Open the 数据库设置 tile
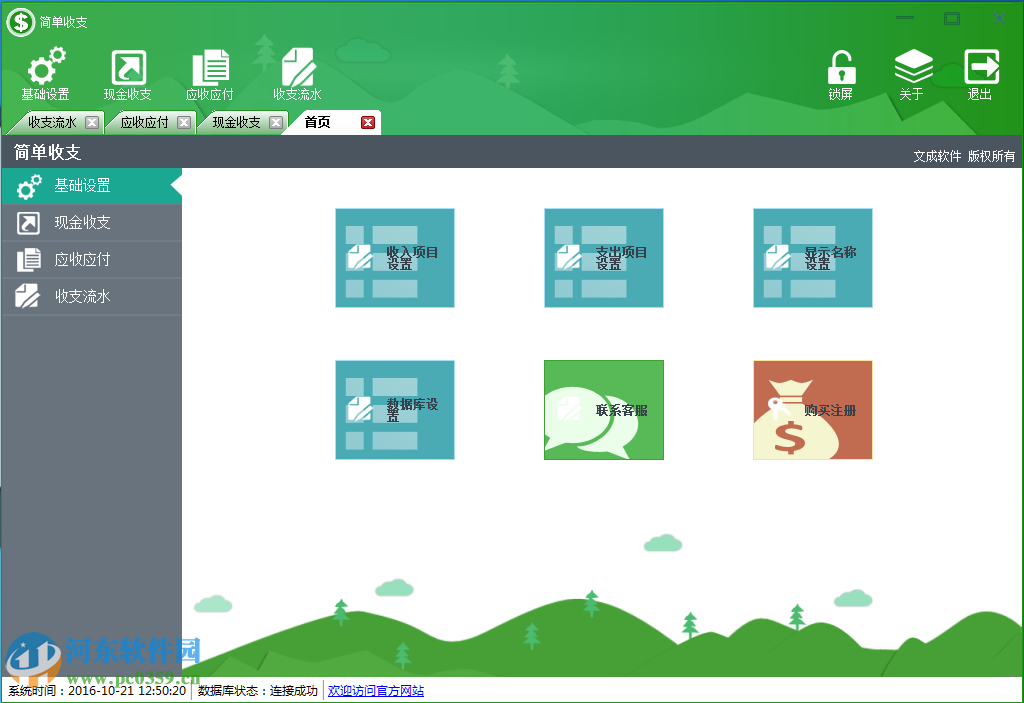The height and width of the screenshot is (703, 1024). point(395,410)
